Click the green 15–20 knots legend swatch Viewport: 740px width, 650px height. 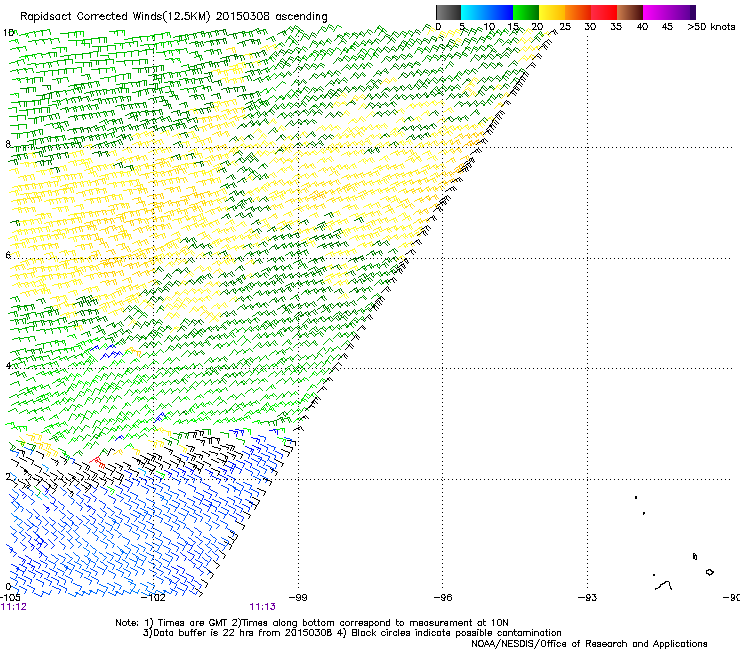click(526, 12)
